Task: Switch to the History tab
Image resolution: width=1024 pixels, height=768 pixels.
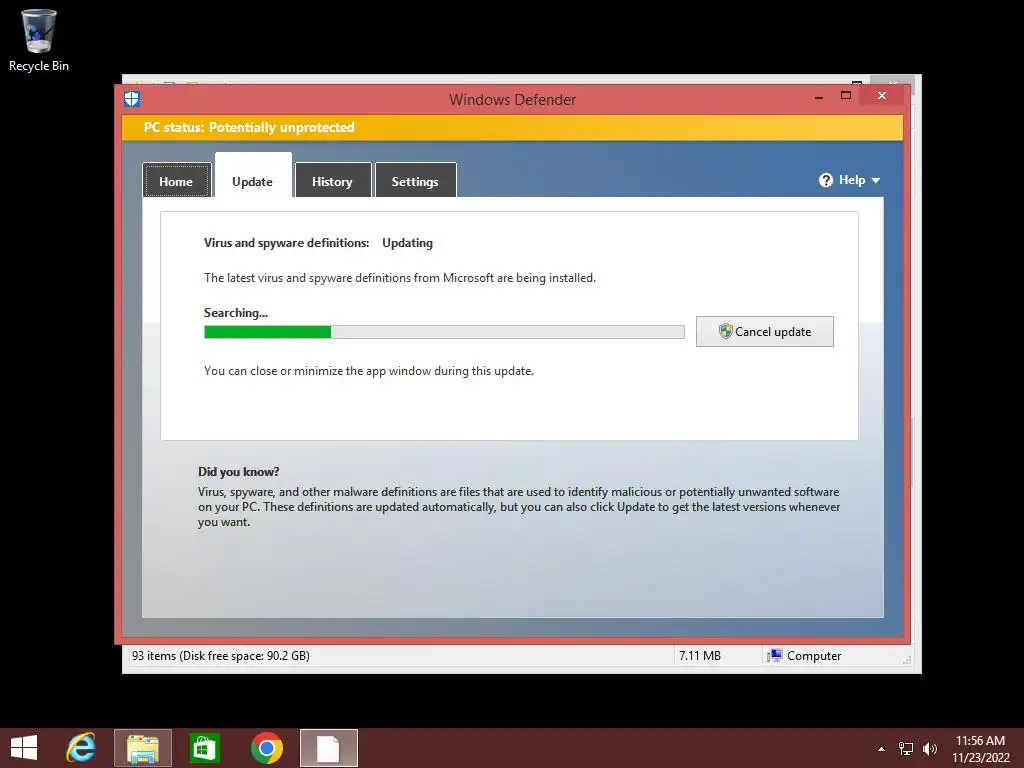Action: coord(332,181)
